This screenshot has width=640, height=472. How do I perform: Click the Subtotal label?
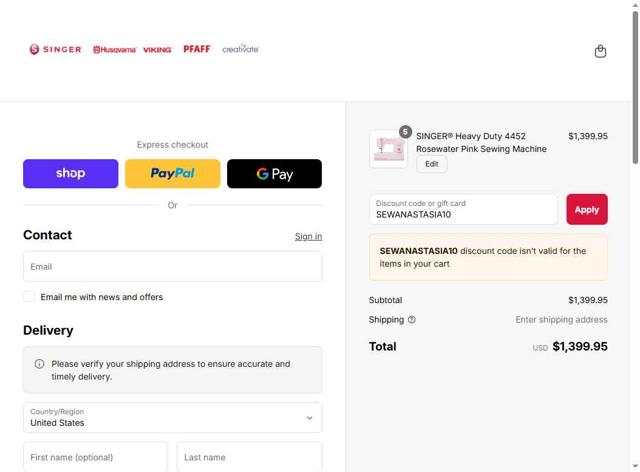[x=385, y=300]
